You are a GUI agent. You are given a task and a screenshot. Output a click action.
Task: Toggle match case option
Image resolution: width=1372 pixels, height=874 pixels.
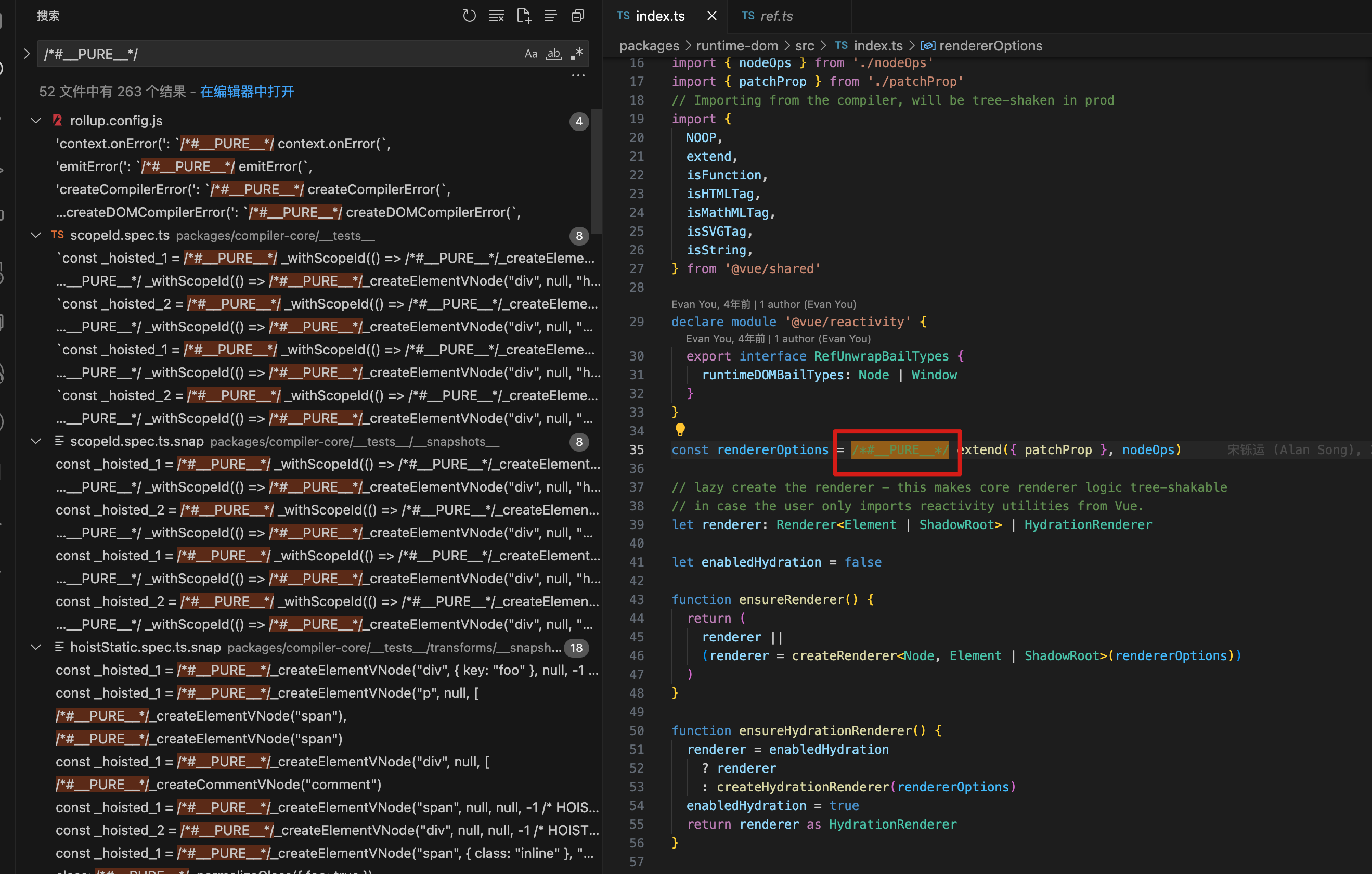(x=531, y=54)
